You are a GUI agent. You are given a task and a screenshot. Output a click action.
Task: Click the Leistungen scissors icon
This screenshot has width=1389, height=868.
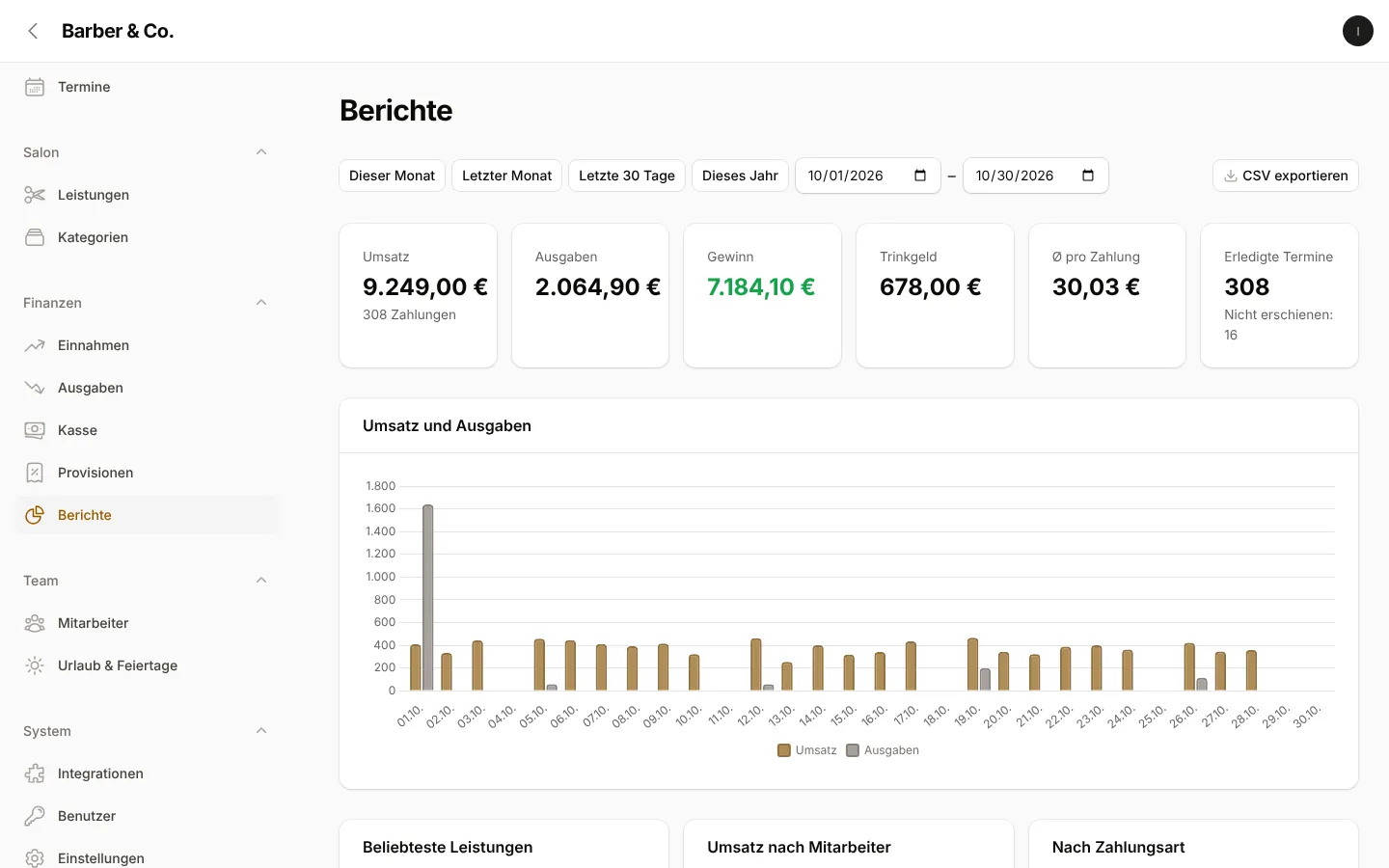(35, 195)
